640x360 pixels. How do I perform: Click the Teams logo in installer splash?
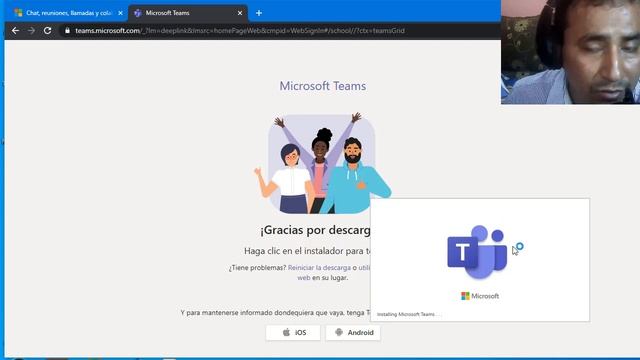[x=477, y=252]
